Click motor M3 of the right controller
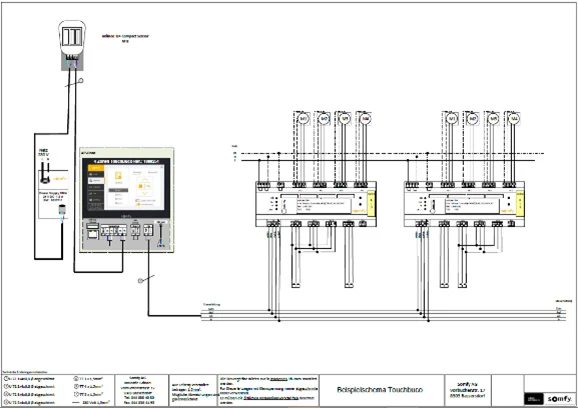Screen dimensions: 578x408 click(x=493, y=119)
